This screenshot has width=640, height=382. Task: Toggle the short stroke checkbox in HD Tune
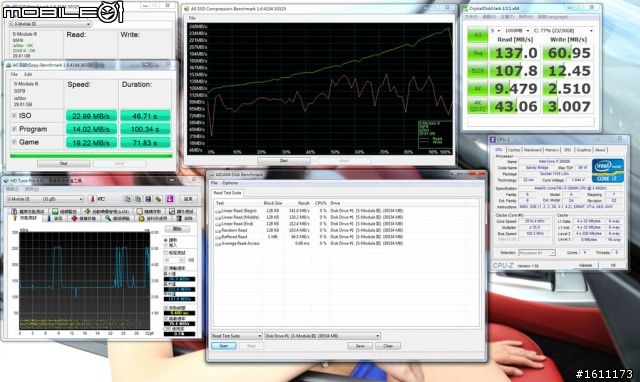pos(166,253)
